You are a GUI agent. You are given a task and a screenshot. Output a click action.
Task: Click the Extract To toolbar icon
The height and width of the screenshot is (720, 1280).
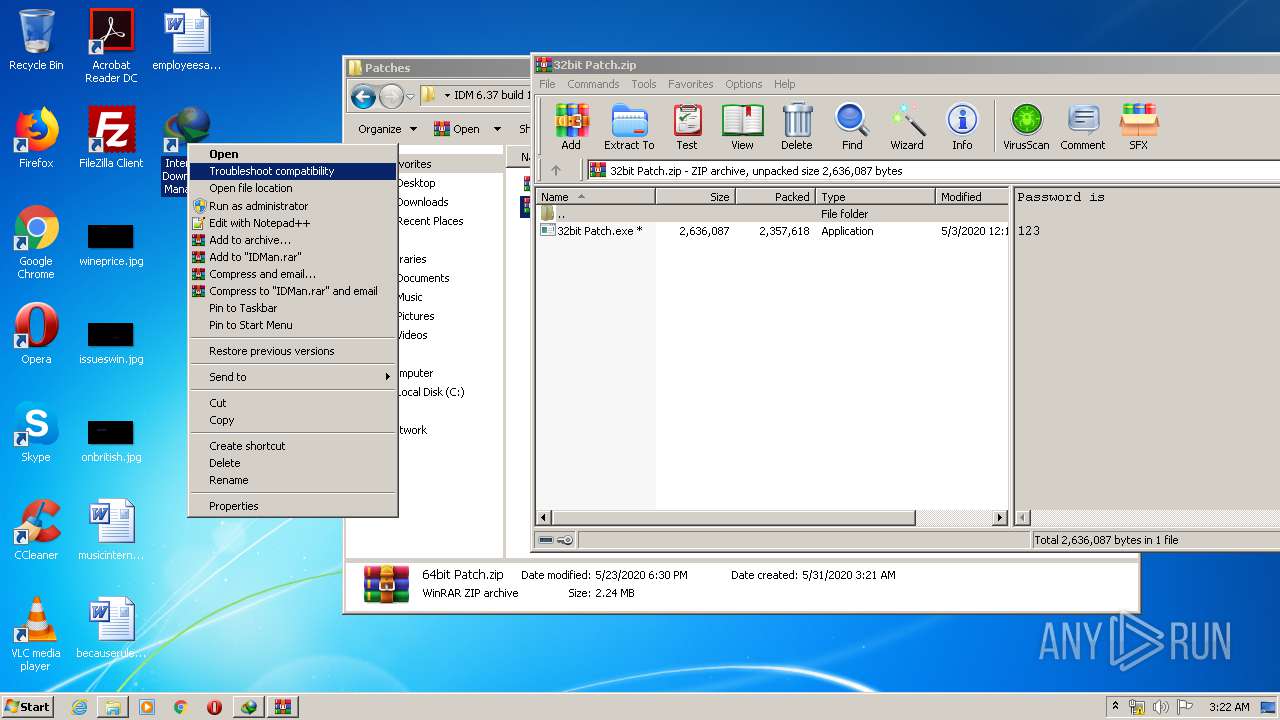pos(629,126)
